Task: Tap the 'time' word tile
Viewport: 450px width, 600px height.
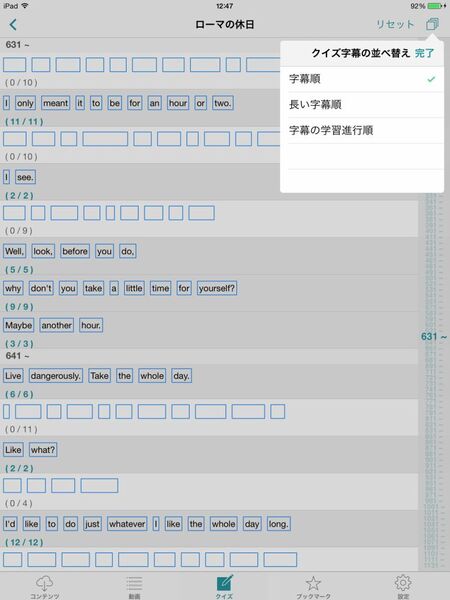Action: coord(160,288)
